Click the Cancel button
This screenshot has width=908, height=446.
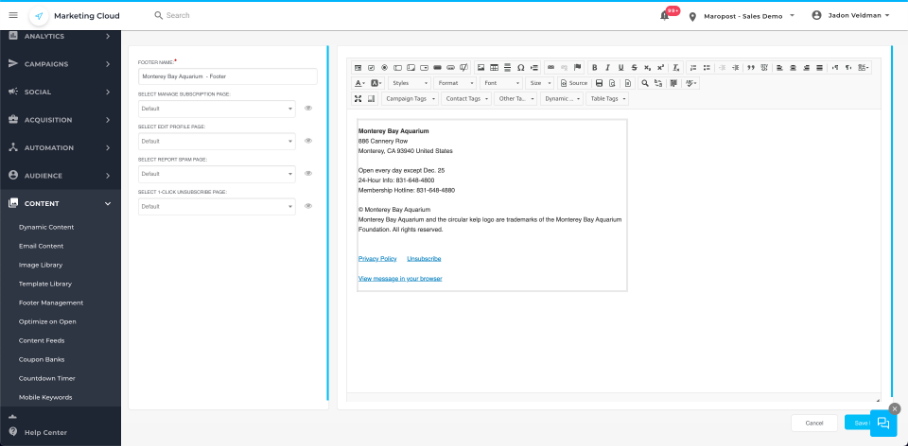pyautogui.click(x=814, y=423)
